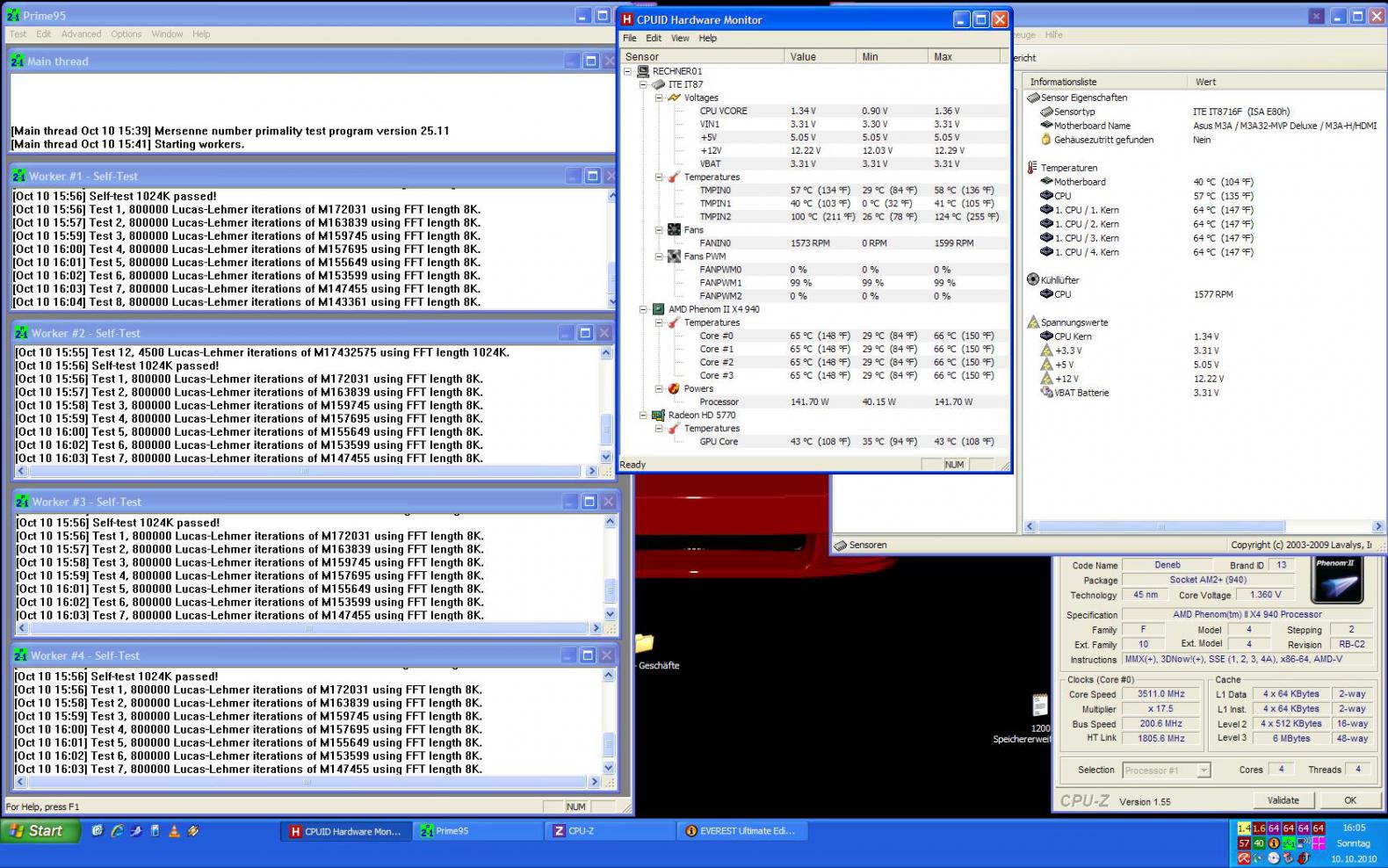Click the Kühllüfter fan icon in Everest
This screenshot has width=1388, height=868.
click(x=1033, y=280)
